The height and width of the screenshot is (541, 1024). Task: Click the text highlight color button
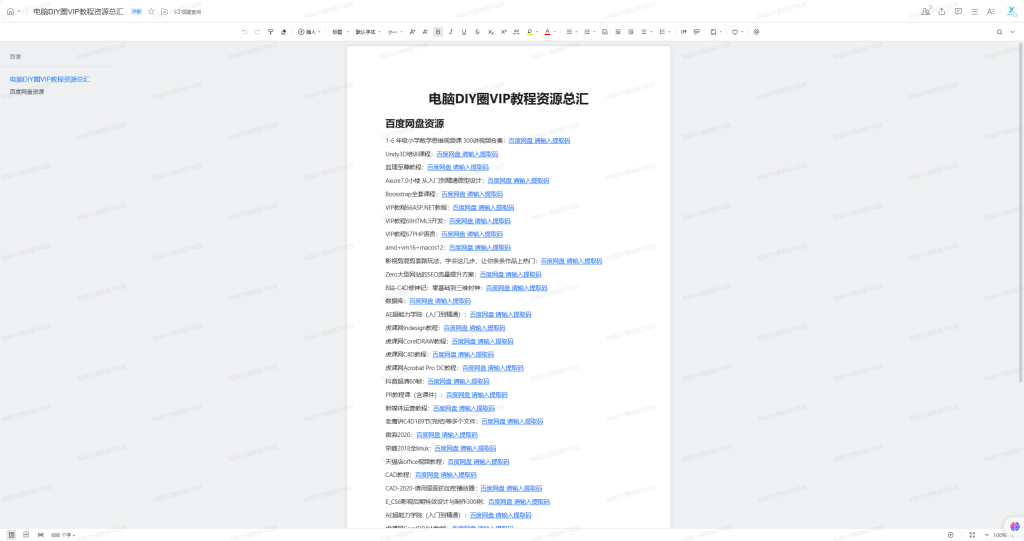click(x=529, y=31)
